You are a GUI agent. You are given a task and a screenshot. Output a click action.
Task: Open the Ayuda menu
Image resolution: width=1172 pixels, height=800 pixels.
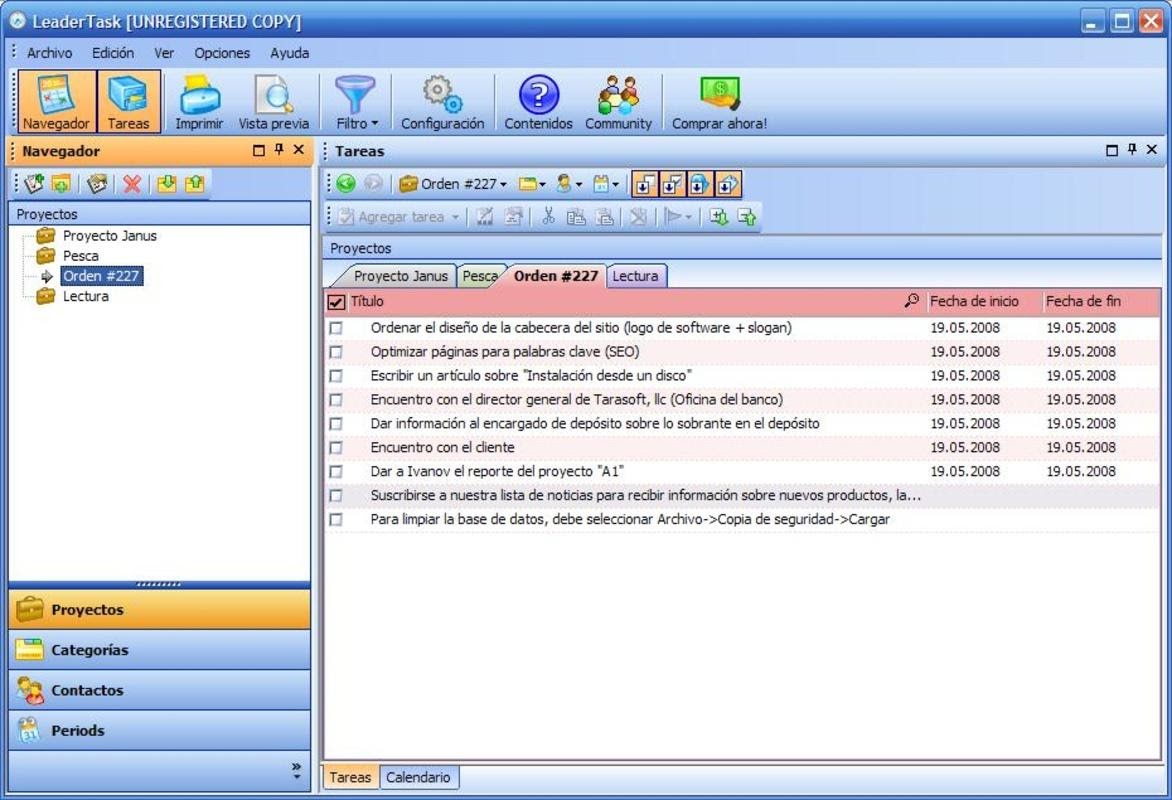tap(289, 53)
